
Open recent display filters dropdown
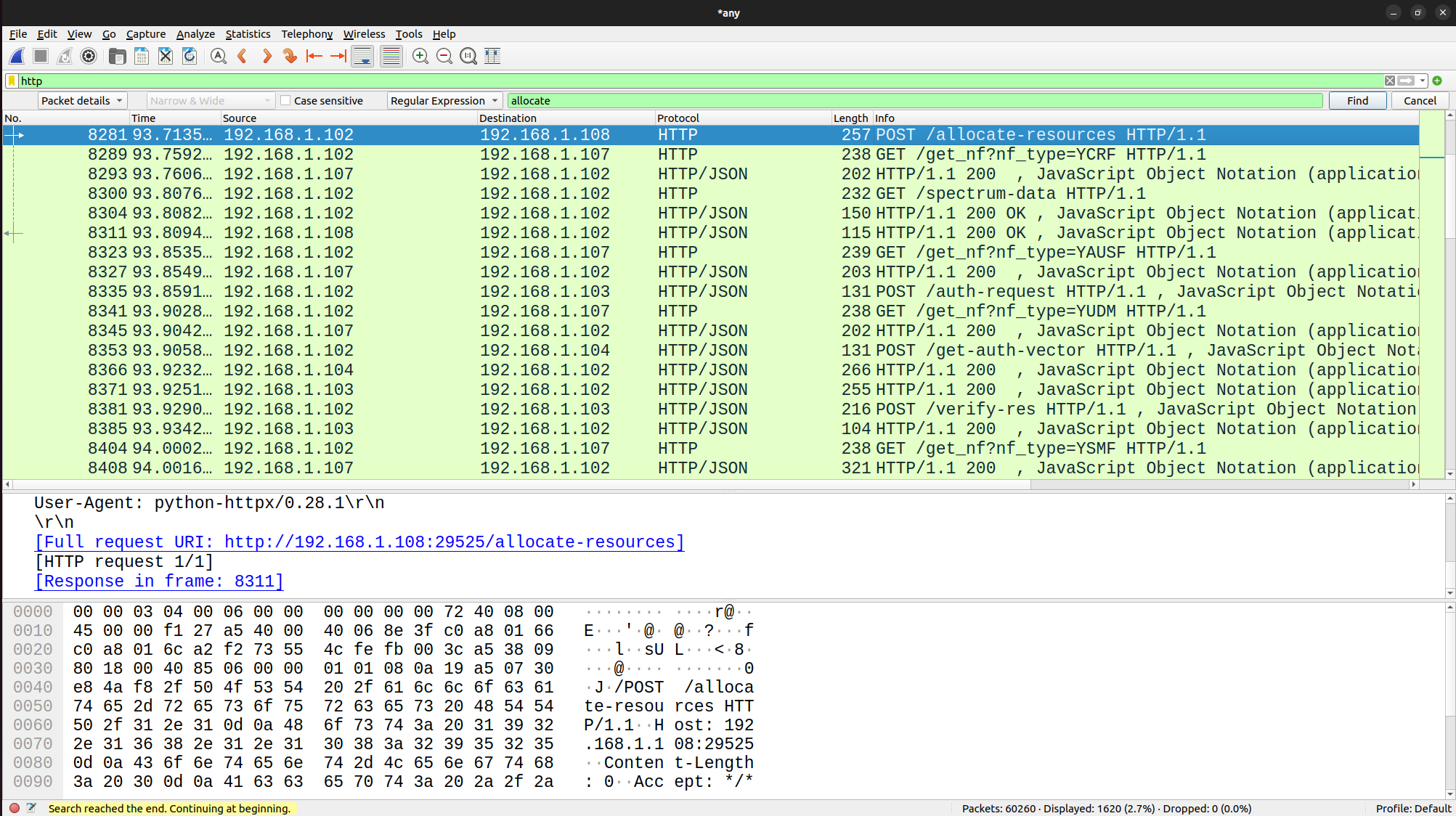(1423, 81)
